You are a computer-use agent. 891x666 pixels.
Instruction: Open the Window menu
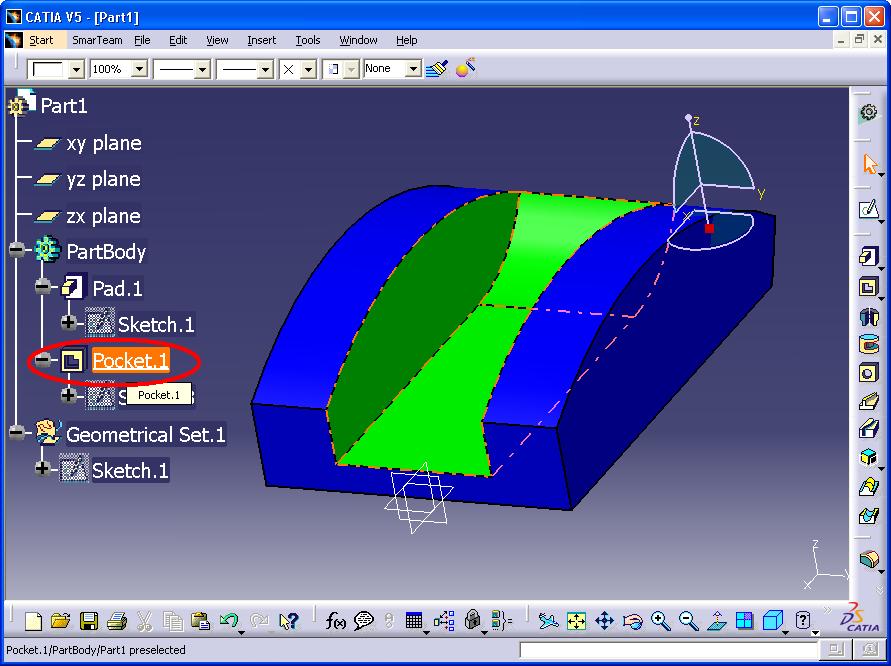358,40
